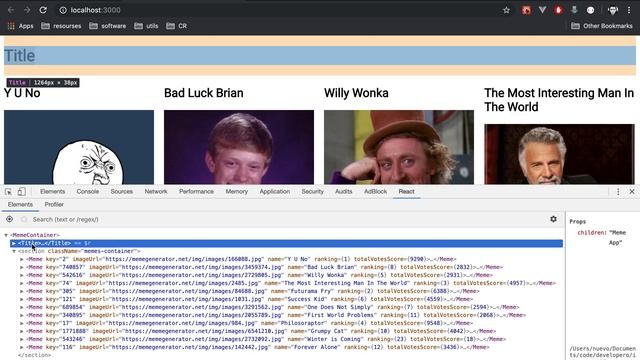Switch to the Memory tab
Viewport: 640px width, 360px height.
(x=237, y=191)
